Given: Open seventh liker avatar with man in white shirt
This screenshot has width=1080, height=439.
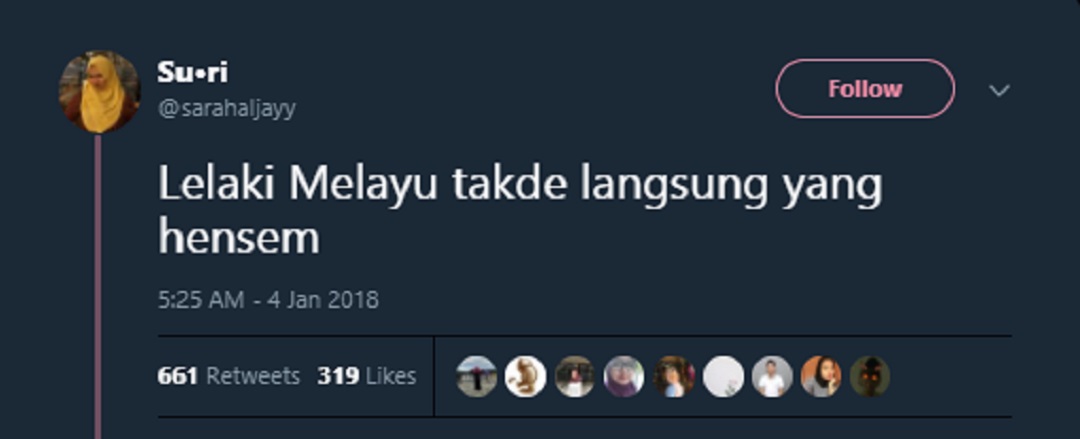Looking at the screenshot, I should pyautogui.click(x=772, y=376).
